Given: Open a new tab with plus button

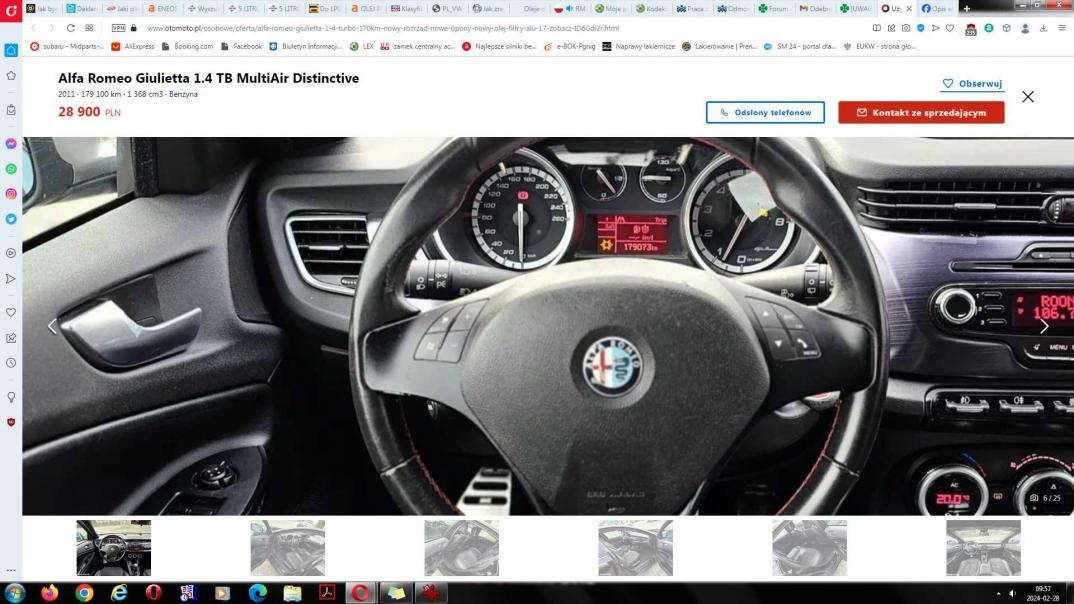Looking at the screenshot, I should (966, 8).
